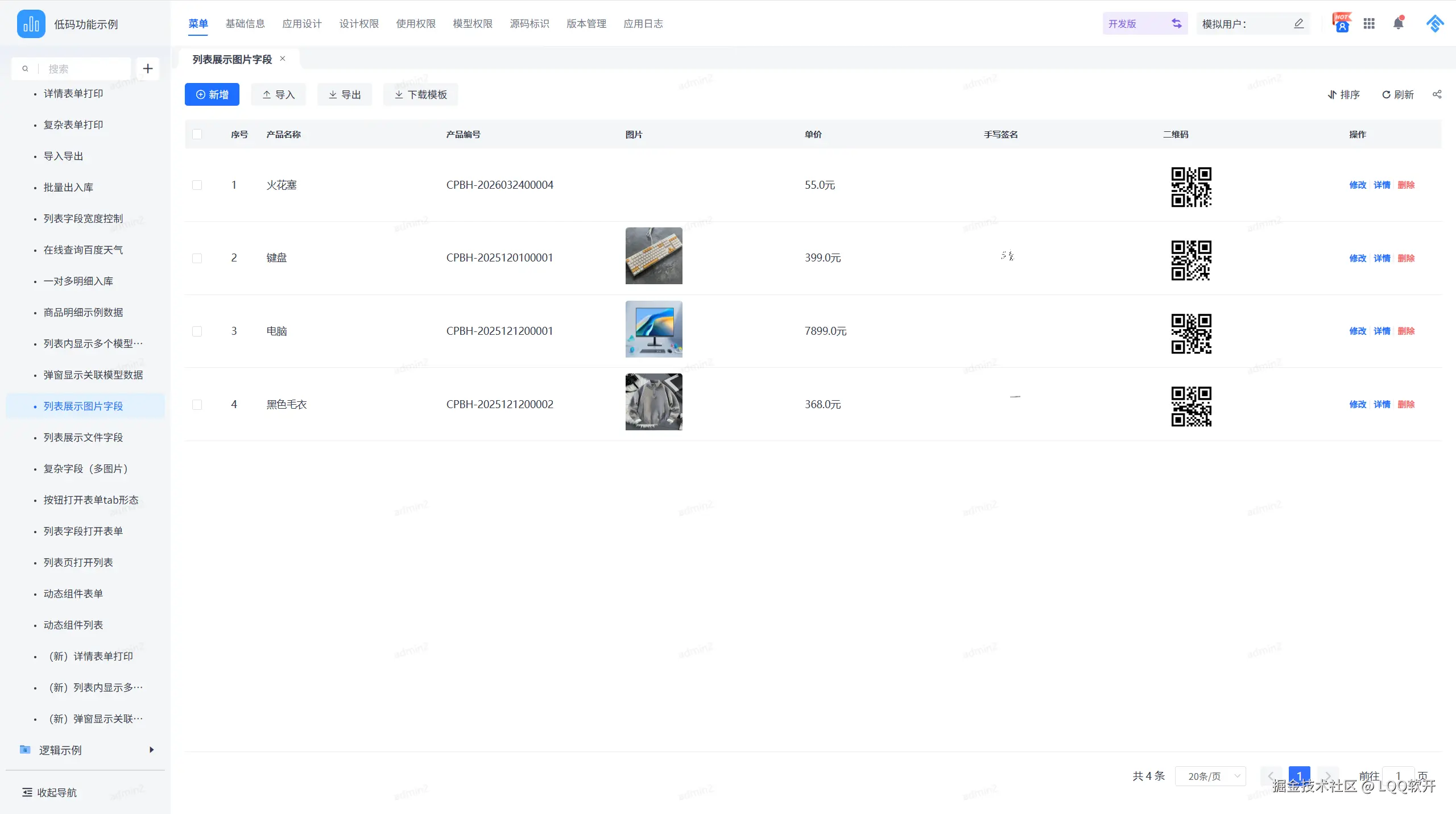Select the checkbox for 黑色毛衣 row
The height and width of the screenshot is (814, 1456).
(197, 405)
